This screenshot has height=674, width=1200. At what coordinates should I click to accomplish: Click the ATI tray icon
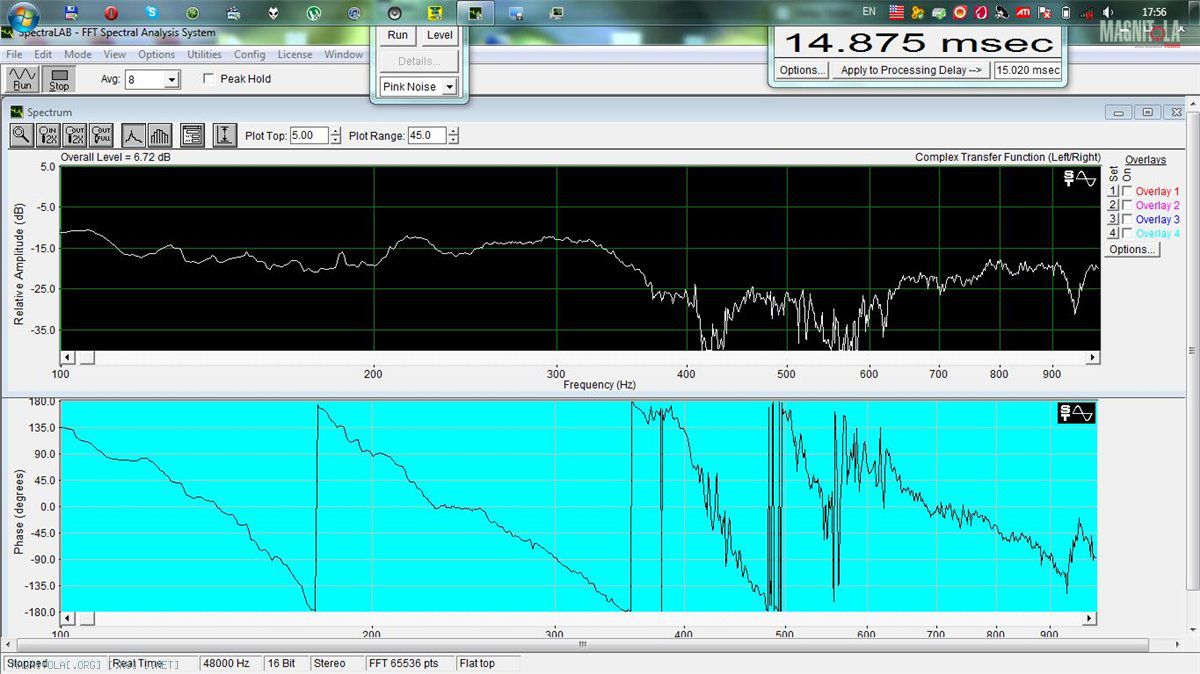[1023, 13]
